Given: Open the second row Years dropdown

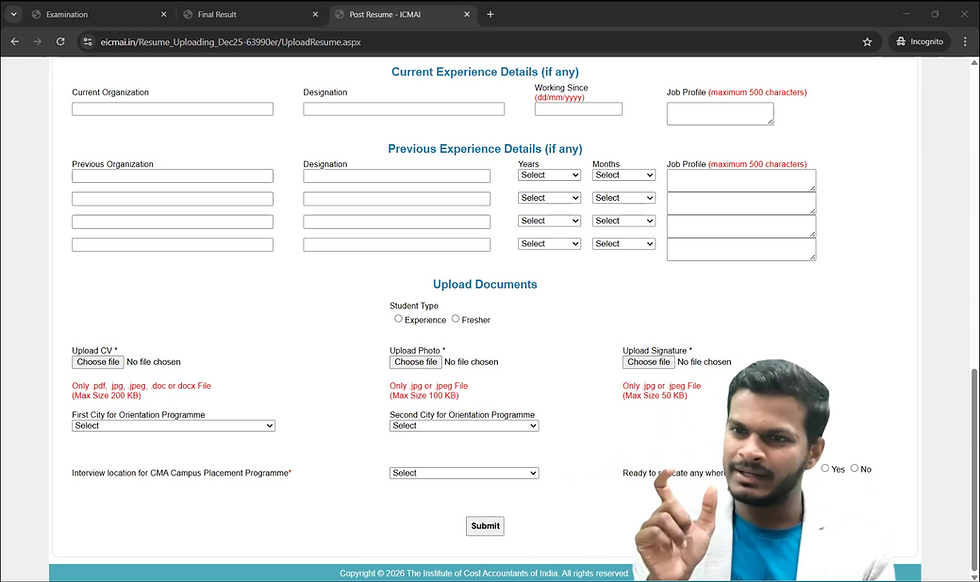Looking at the screenshot, I should pos(549,198).
